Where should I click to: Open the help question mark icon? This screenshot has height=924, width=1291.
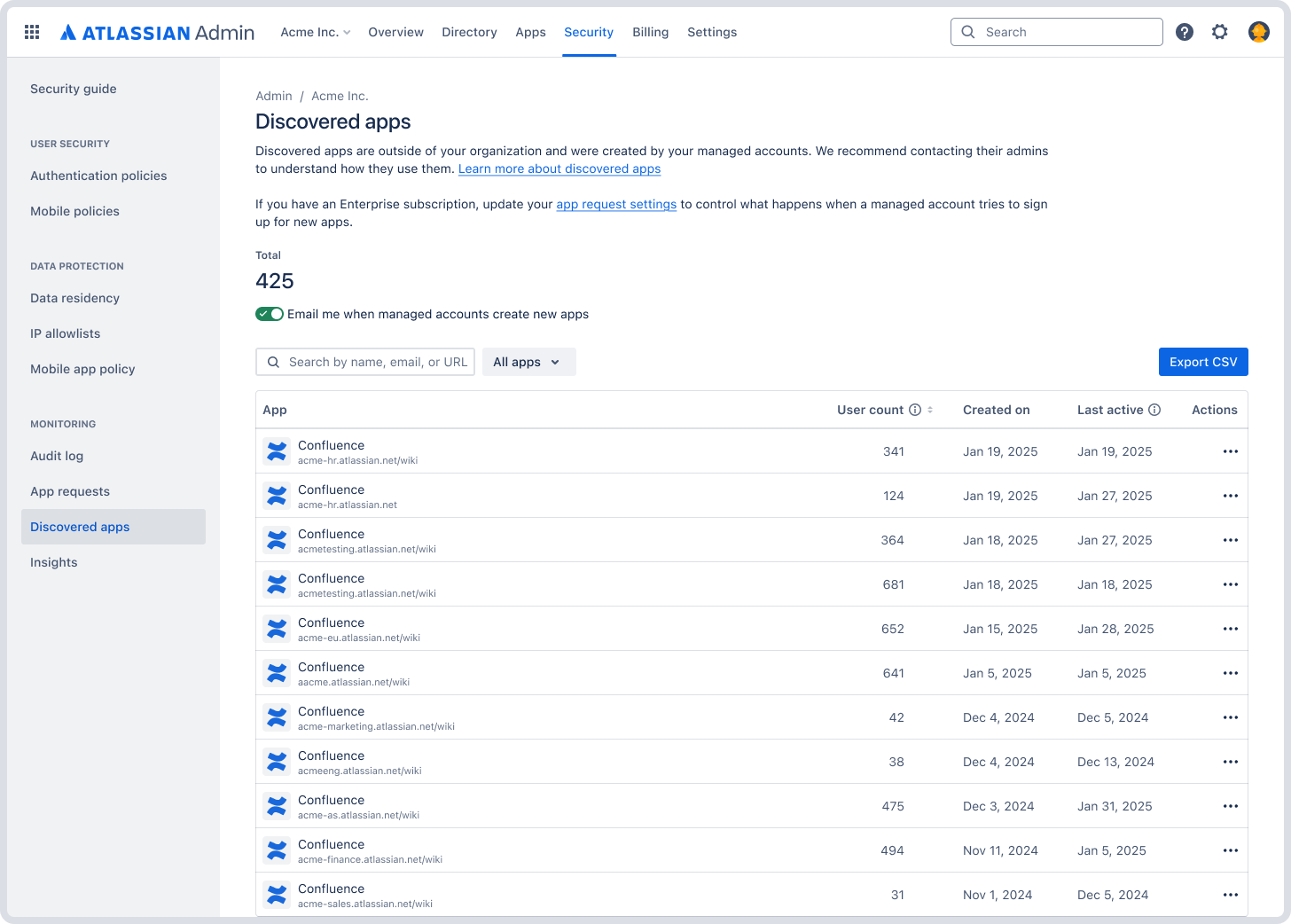[1185, 32]
